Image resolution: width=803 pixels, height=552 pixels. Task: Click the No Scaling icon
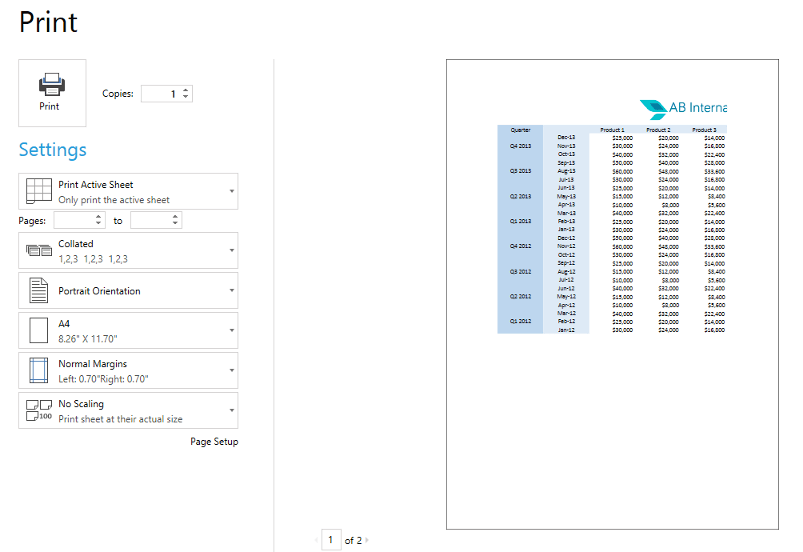click(x=39, y=410)
